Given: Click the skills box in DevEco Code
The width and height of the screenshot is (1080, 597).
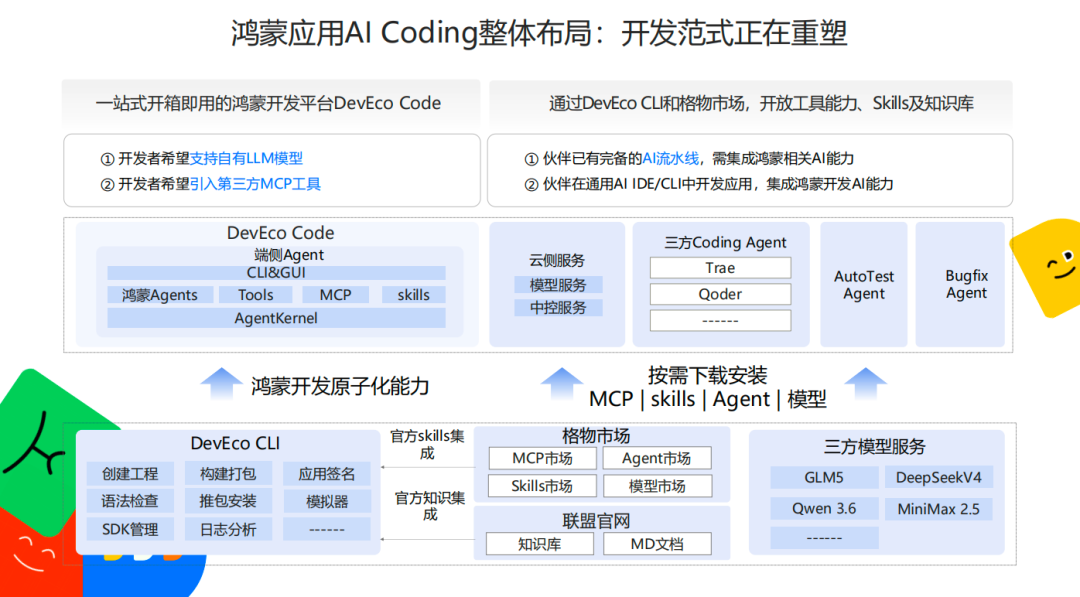Looking at the screenshot, I should [413, 295].
